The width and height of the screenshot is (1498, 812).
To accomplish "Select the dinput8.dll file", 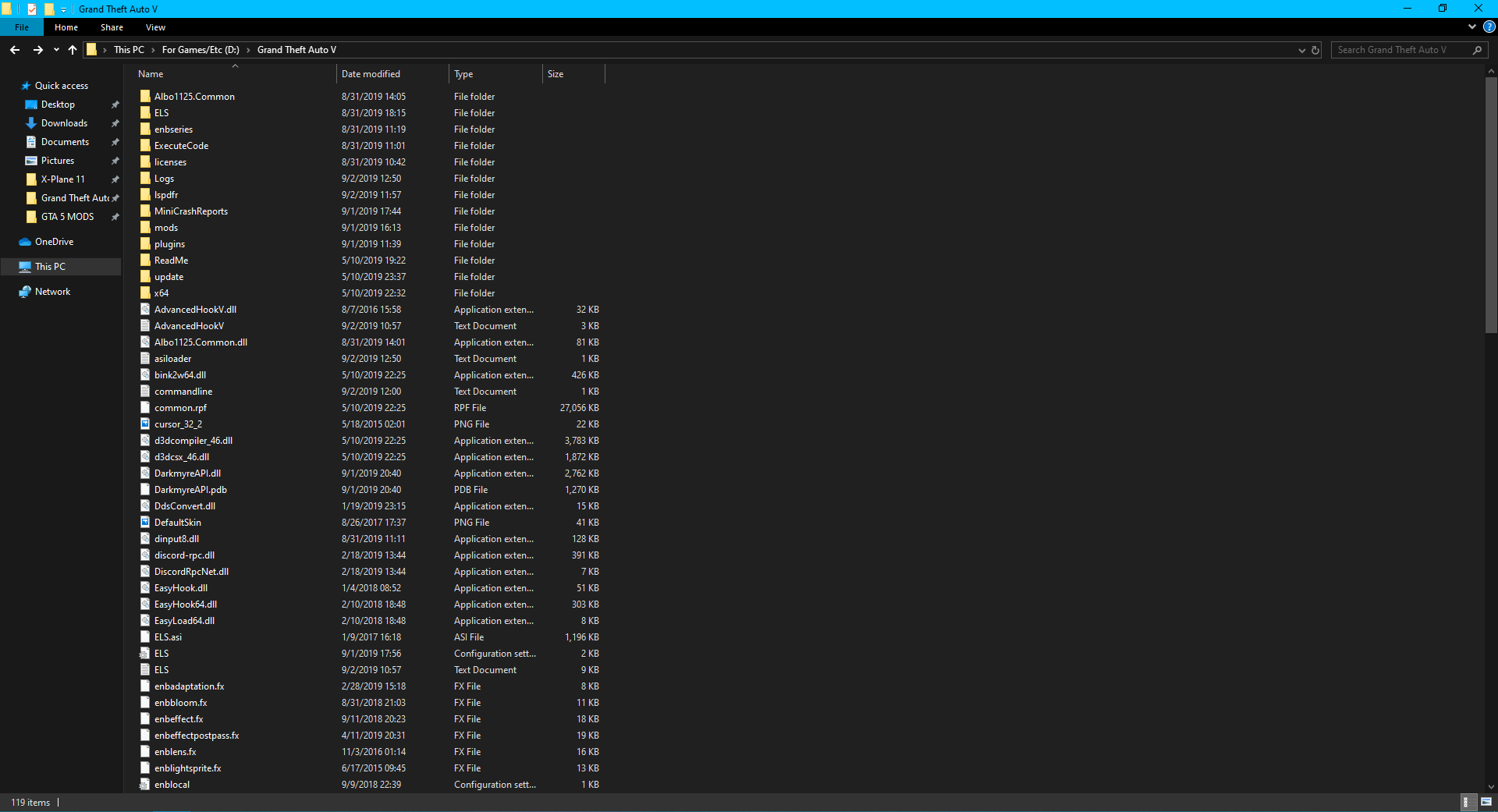I will [176, 539].
